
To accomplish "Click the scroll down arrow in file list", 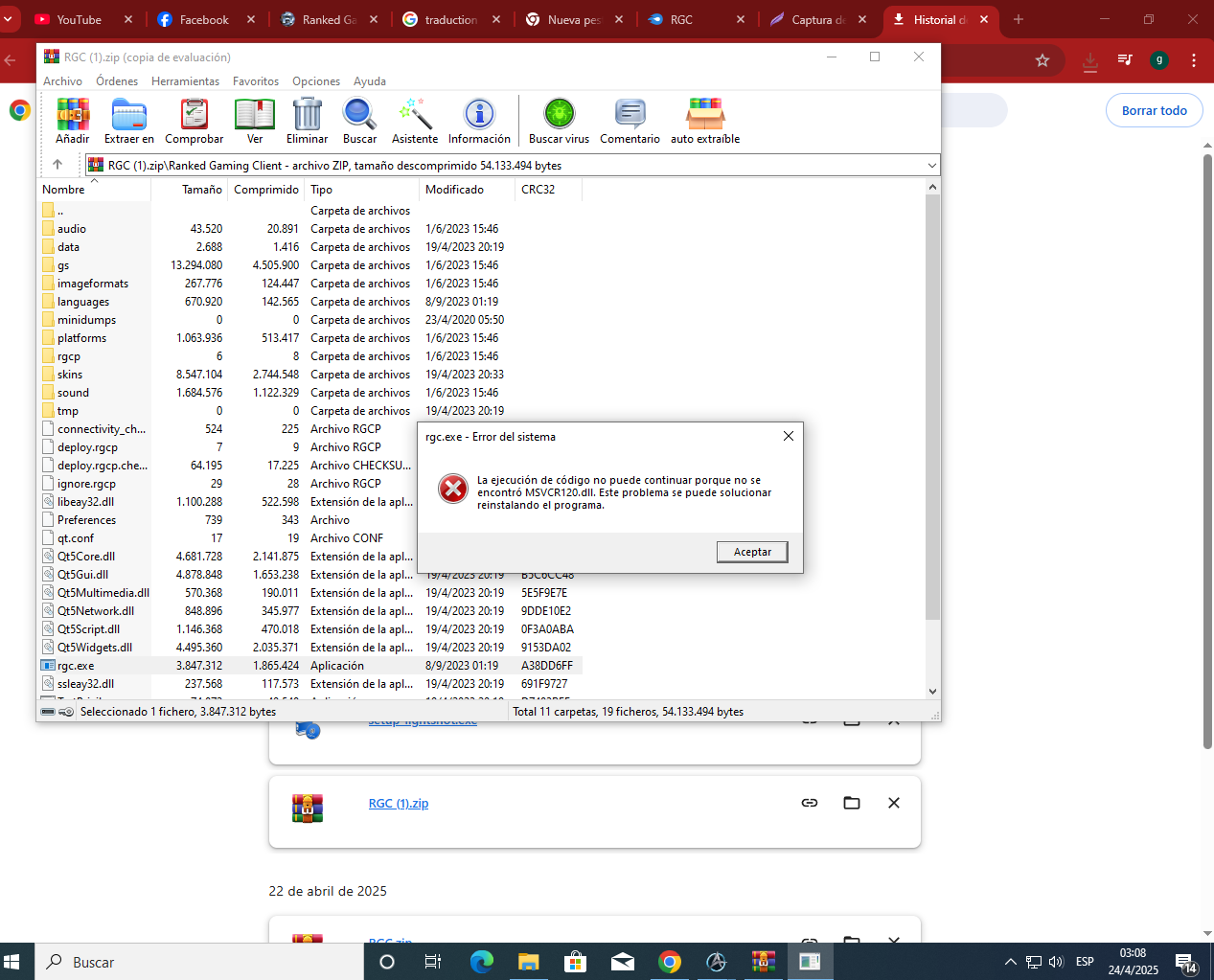I will click(932, 691).
